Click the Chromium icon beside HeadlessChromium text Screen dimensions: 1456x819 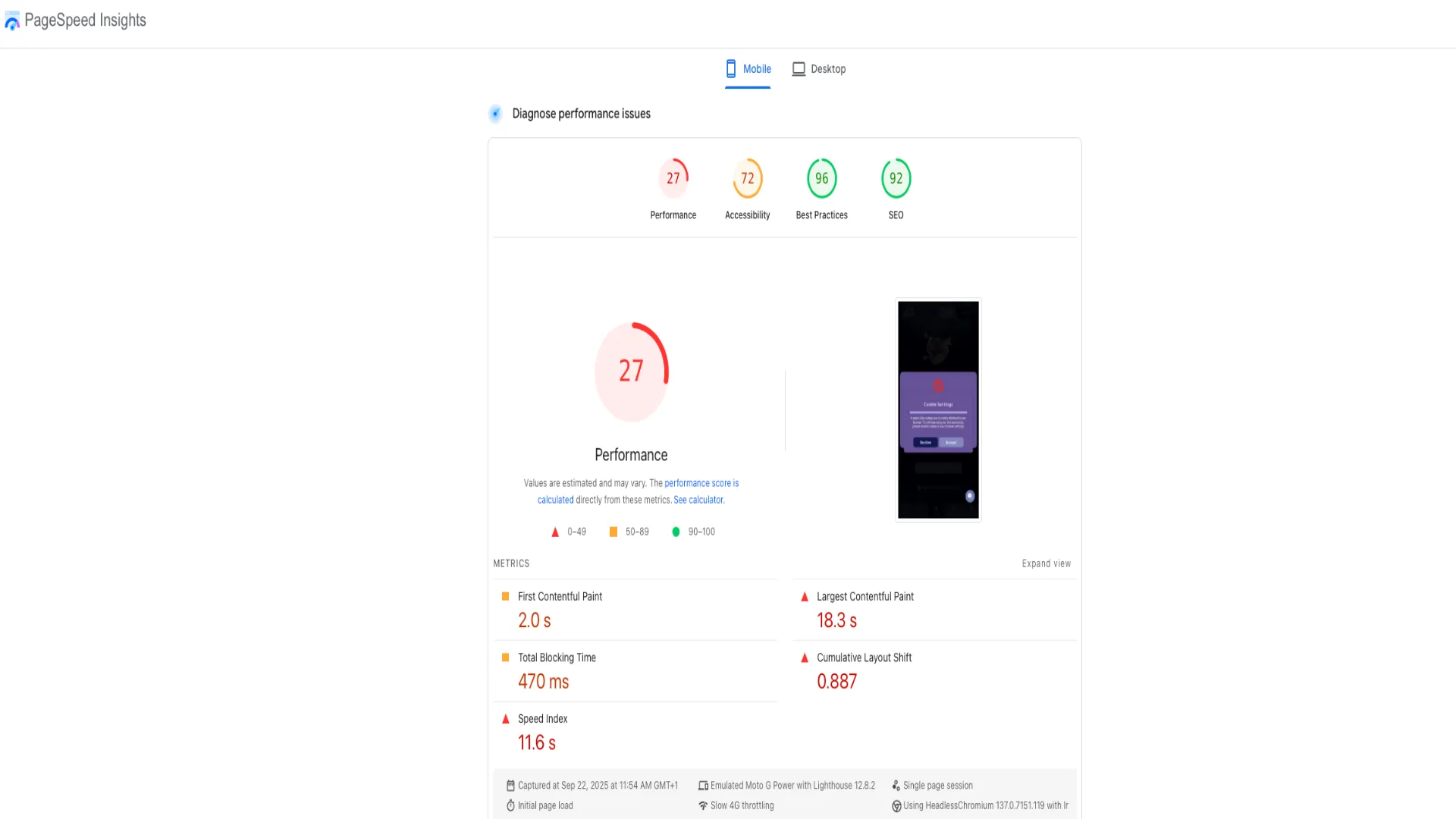[x=896, y=805]
